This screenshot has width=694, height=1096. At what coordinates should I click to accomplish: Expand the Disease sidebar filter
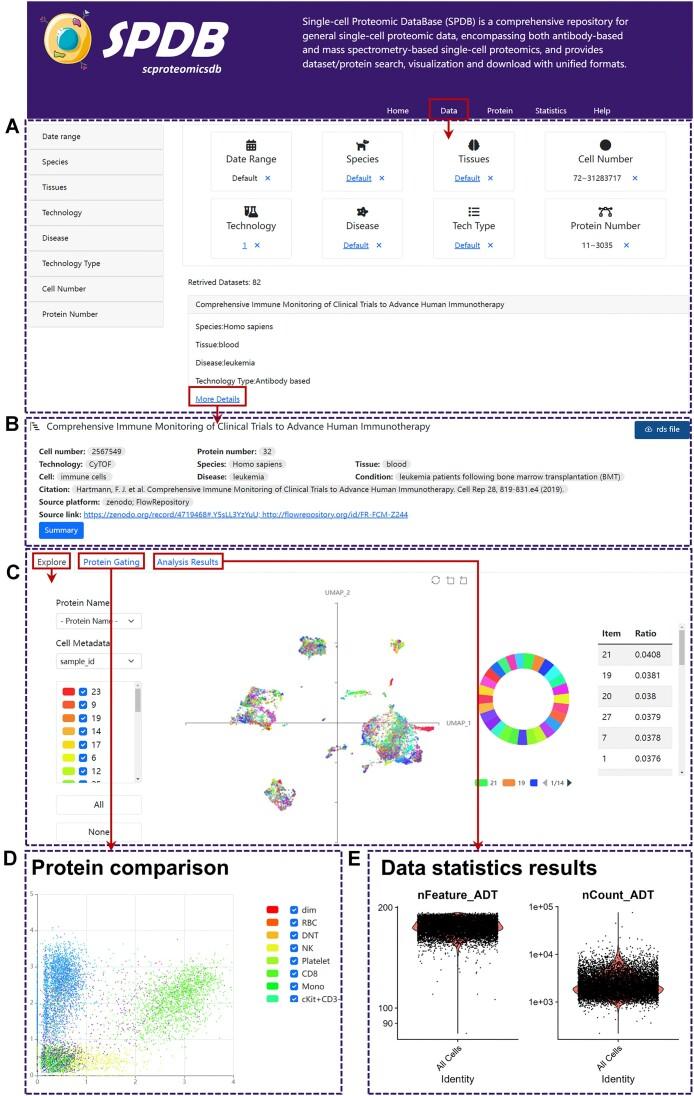(x=96, y=238)
